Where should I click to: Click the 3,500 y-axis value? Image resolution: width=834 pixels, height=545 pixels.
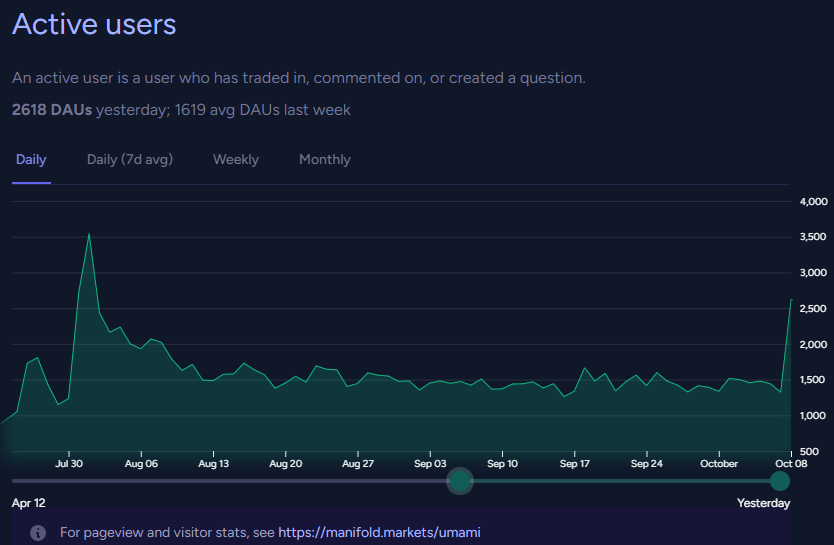(813, 237)
